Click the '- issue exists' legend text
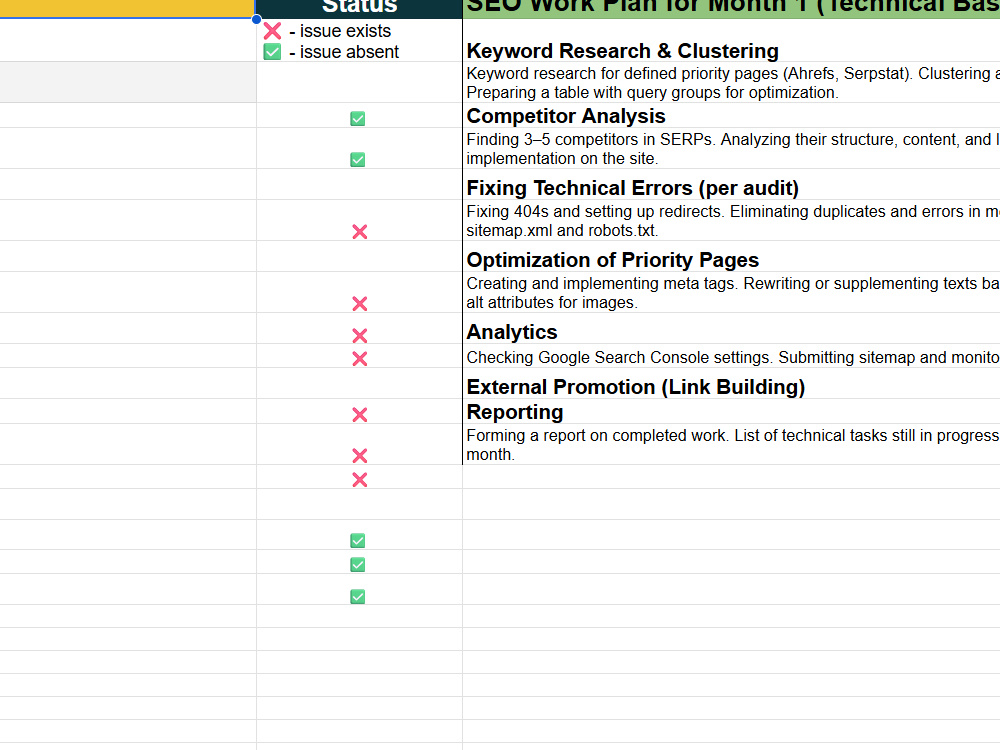Viewport: 1000px width, 750px height. point(340,31)
